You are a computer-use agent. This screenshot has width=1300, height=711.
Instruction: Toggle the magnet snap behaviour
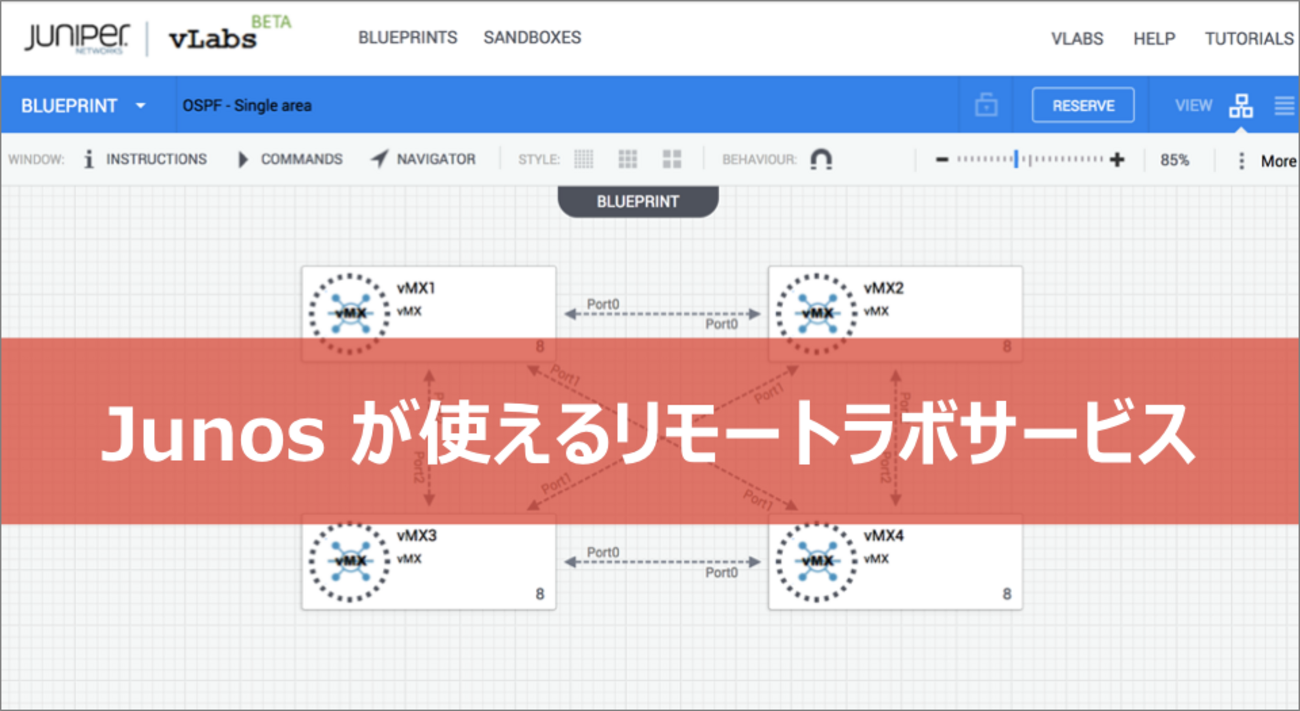click(x=821, y=159)
